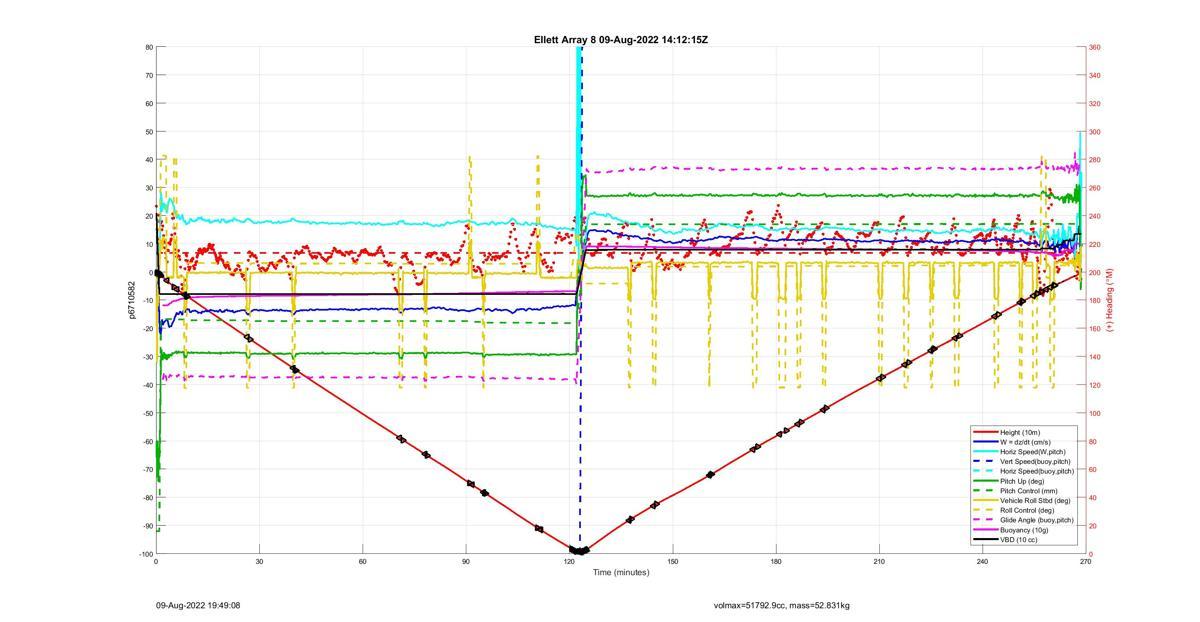Click x-axis tick label '120'

[x=569, y=561]
